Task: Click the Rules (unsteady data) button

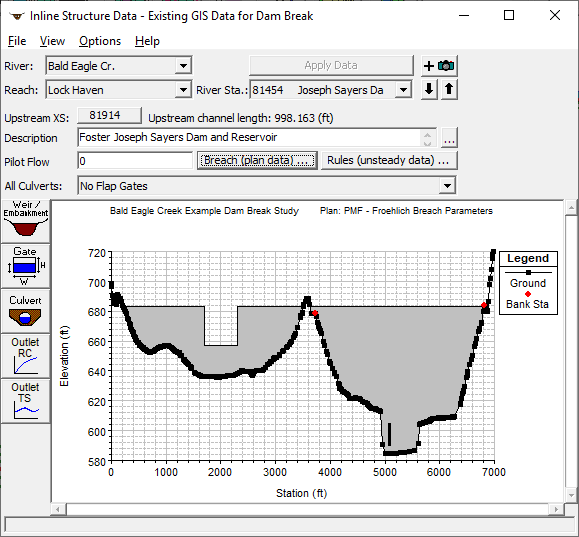Action: [389, 161]
